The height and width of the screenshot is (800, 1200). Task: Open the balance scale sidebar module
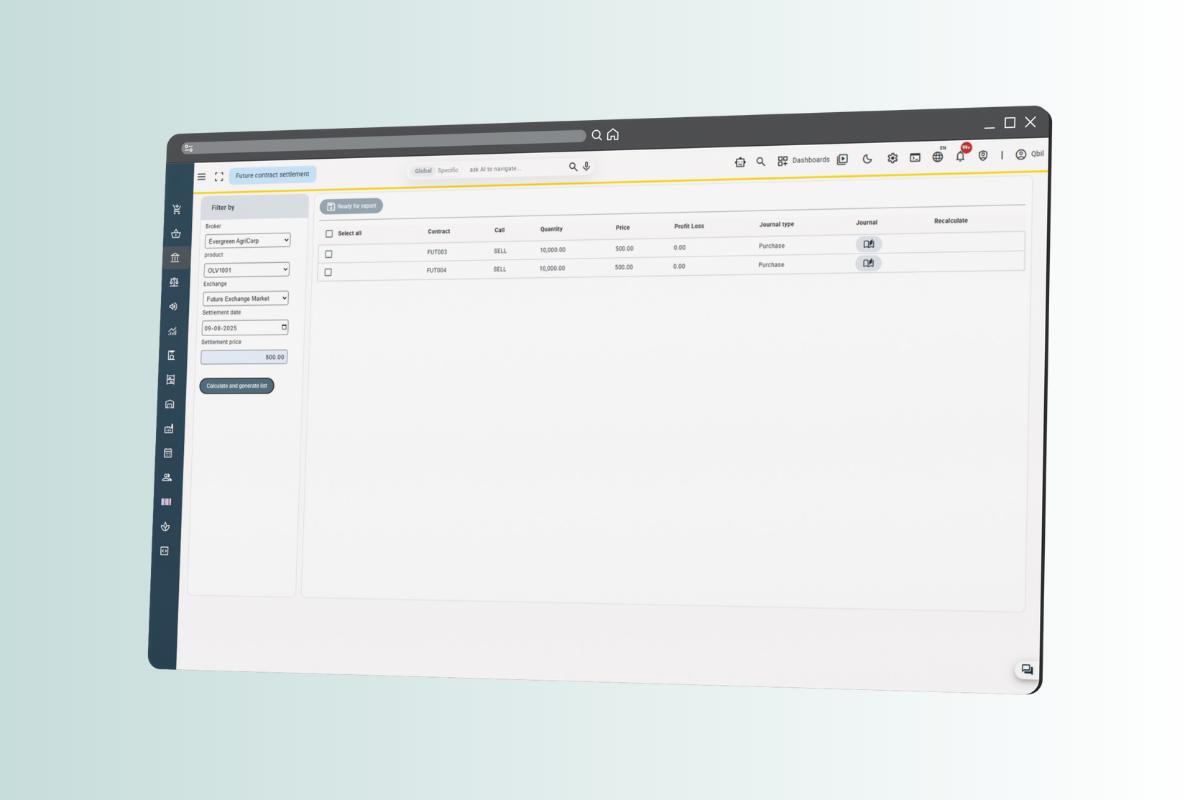(174, 282)
